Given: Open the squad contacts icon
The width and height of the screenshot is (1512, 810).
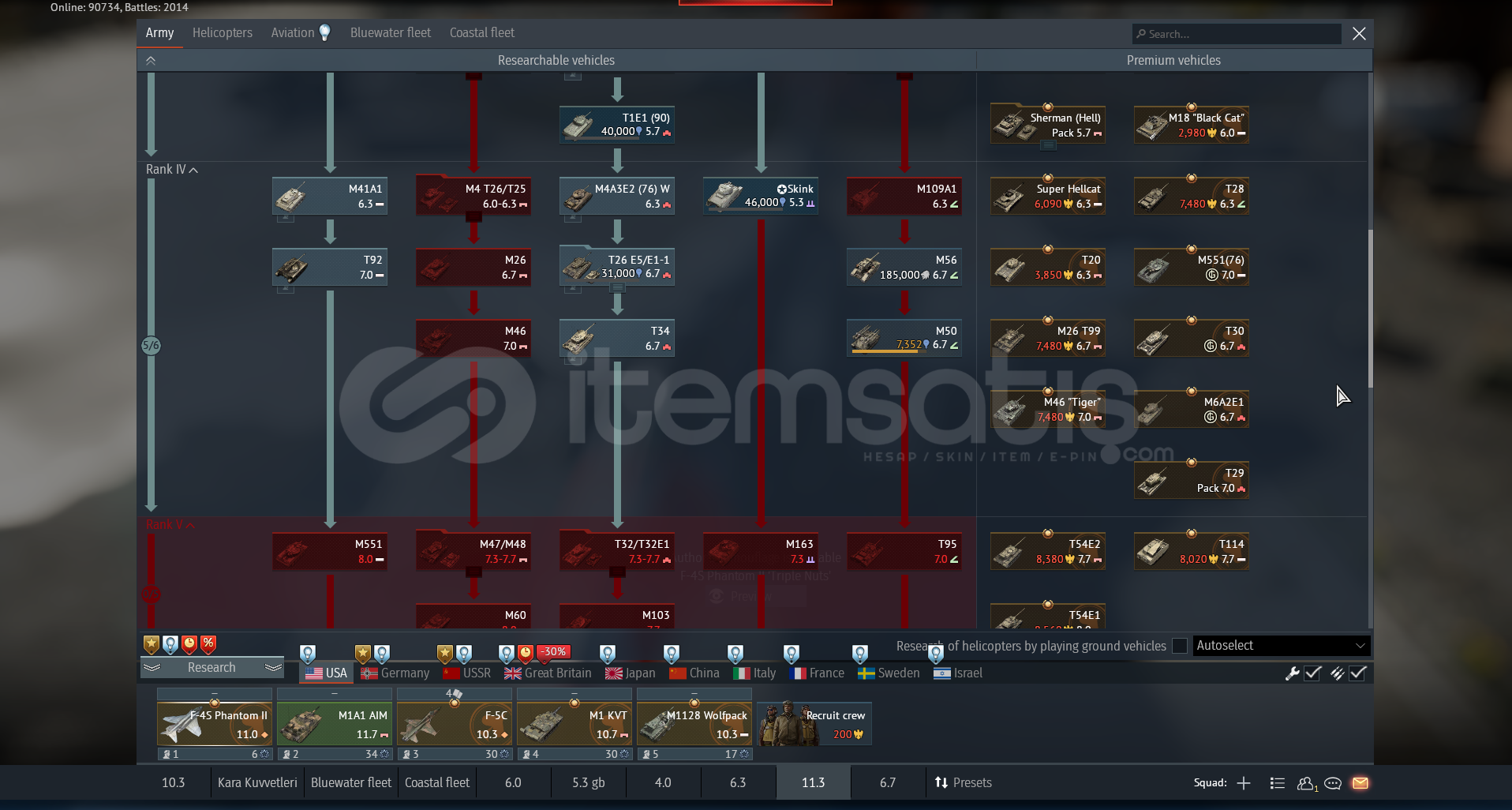Looking at the screenshot, I should tap(1306, 783).
